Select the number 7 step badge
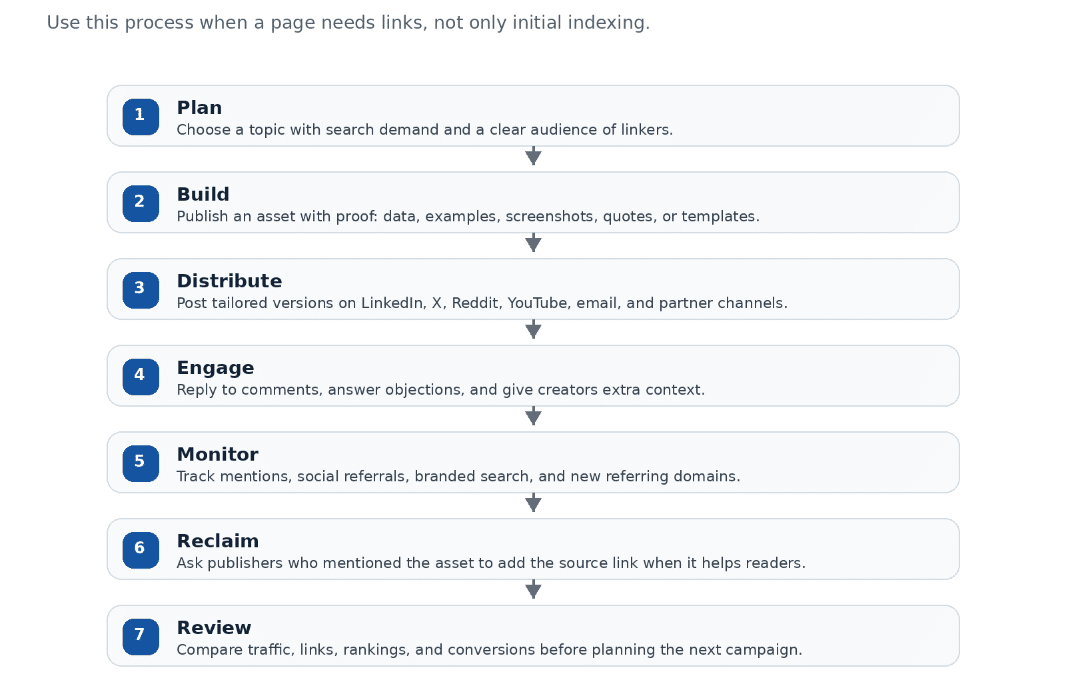This screenshot has width=1066, height=675. (140, 636)
